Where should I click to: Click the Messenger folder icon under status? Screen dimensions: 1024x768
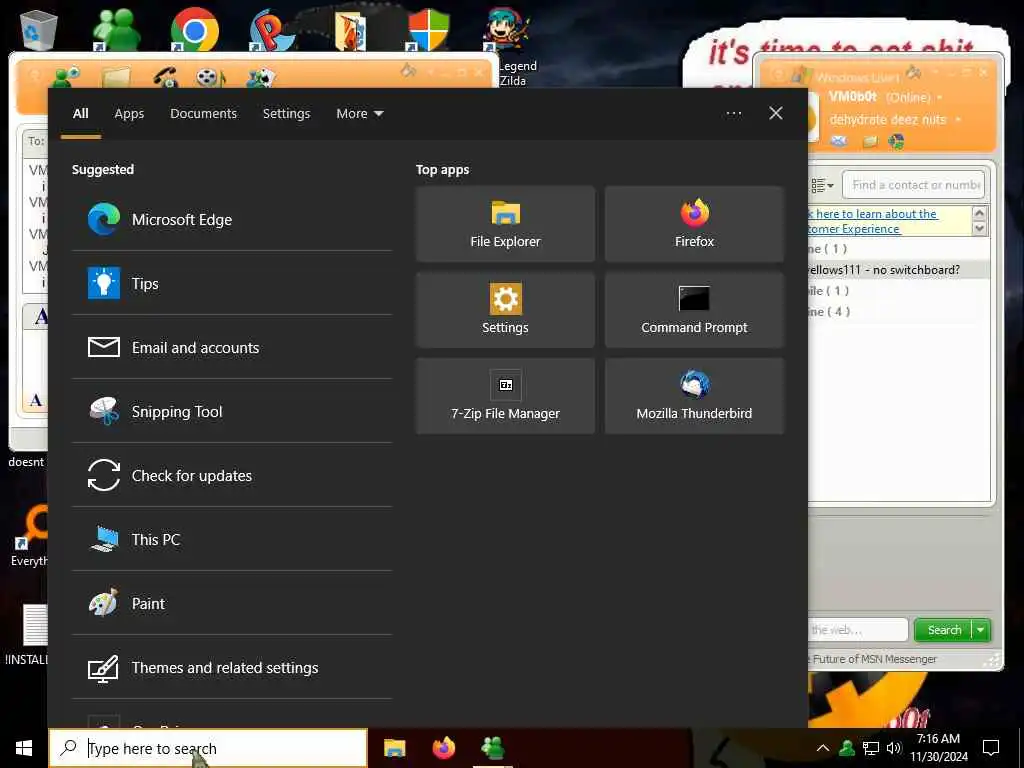click(870, 141)
